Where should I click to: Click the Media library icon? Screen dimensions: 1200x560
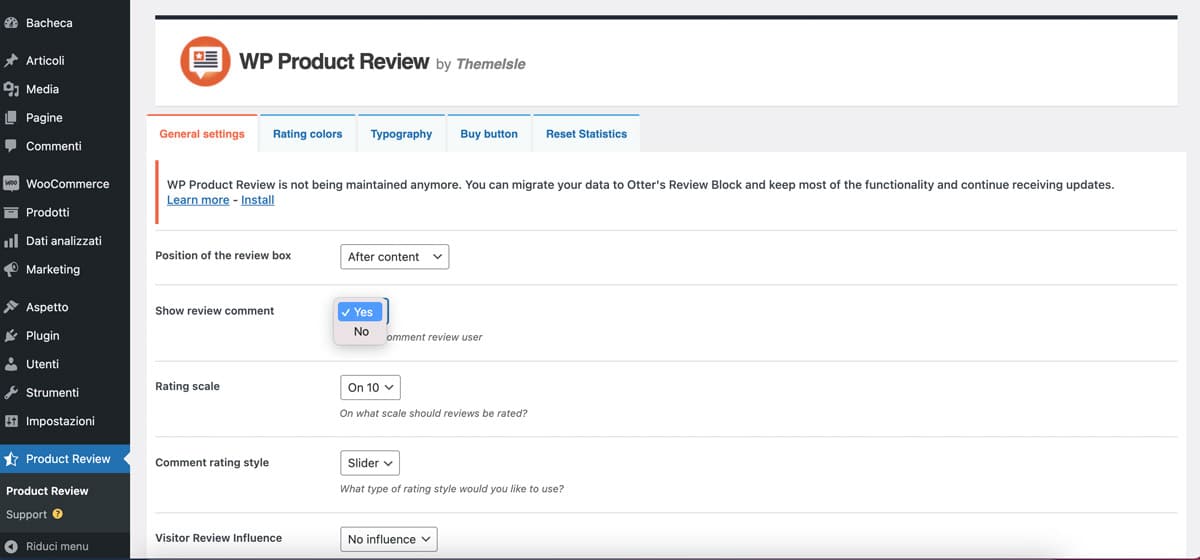click(12, 89)
